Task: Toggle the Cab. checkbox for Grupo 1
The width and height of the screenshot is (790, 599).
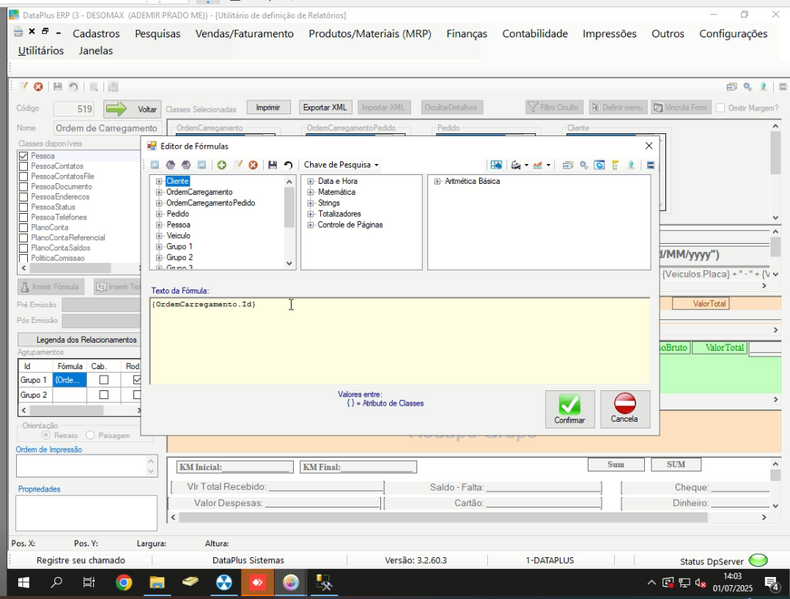Action: (104, 380)
